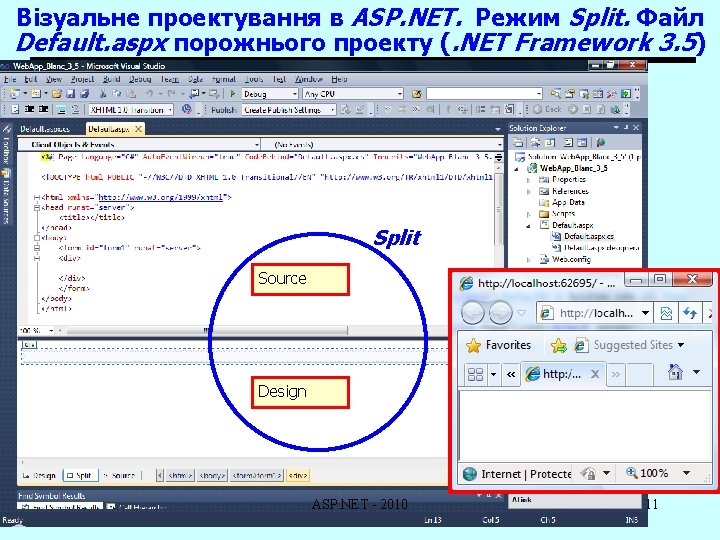
Task: Open the source editor zoom percent box
Action: (x=36, y=330)
